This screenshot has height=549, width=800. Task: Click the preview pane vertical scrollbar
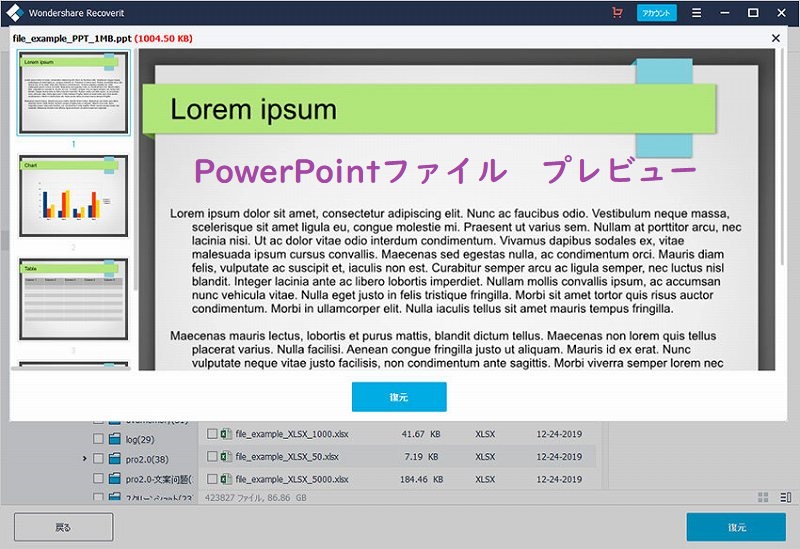[782, 157]
